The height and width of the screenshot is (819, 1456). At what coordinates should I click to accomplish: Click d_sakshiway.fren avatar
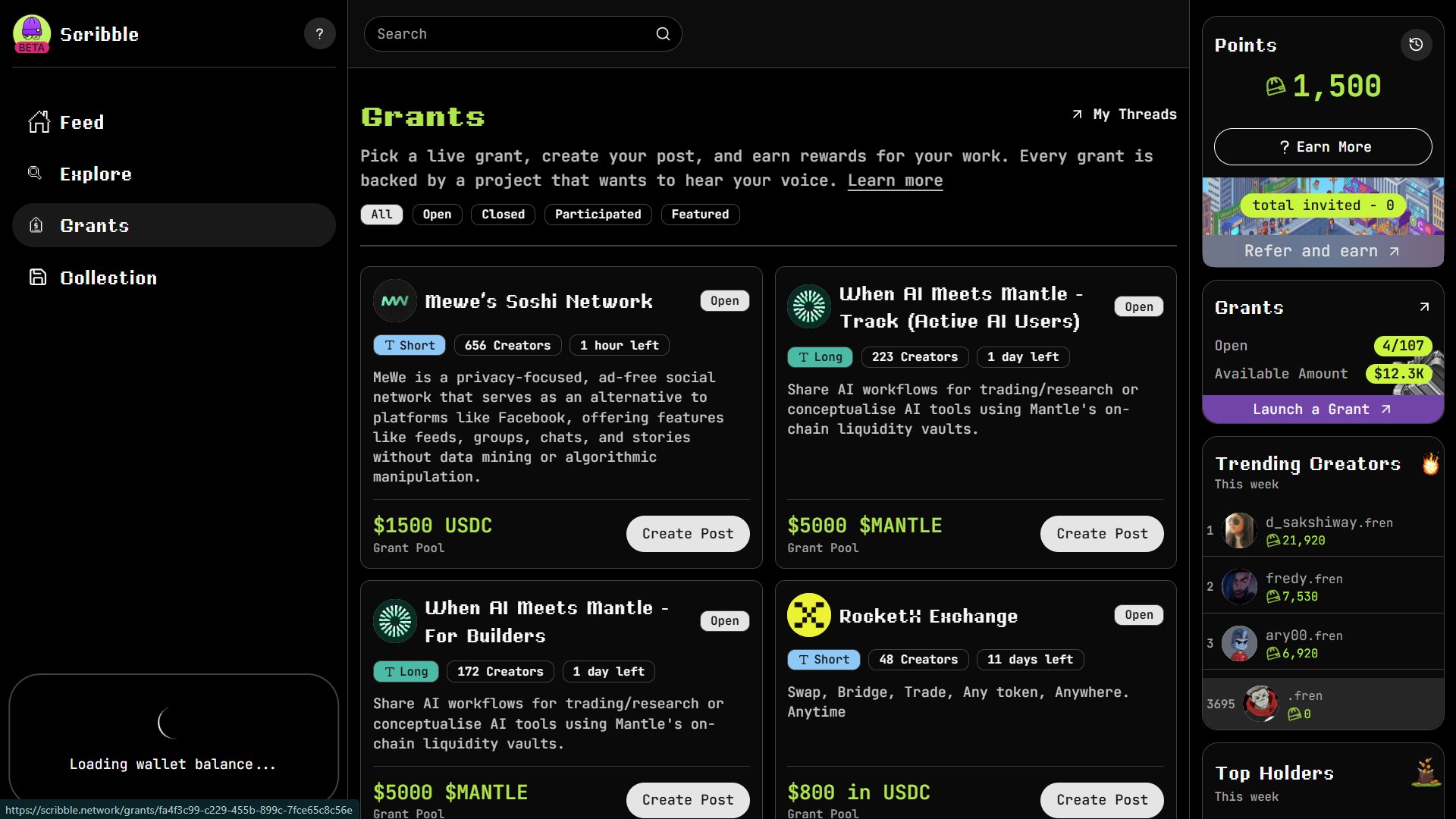[1240, 530]
